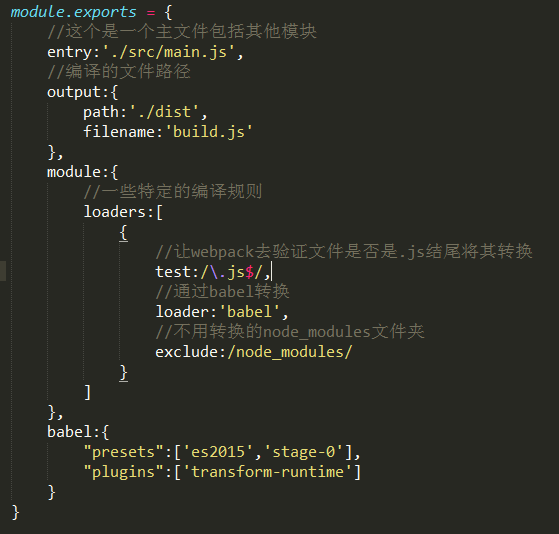Image resolution: width=559 pixels, height=534 pixels.
Task: Click the test regex /\.js$/
Action: tap(231, 272)
